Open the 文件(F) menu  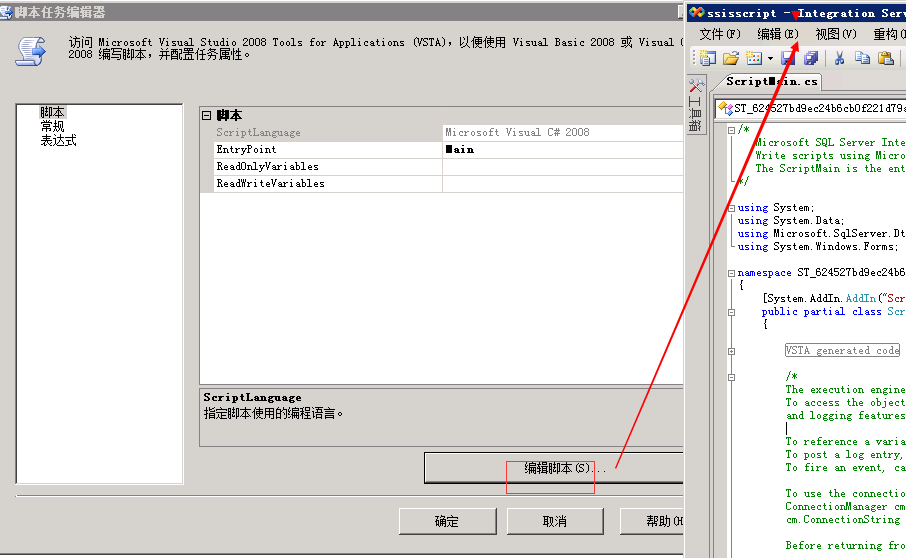[x=720, y=35]
